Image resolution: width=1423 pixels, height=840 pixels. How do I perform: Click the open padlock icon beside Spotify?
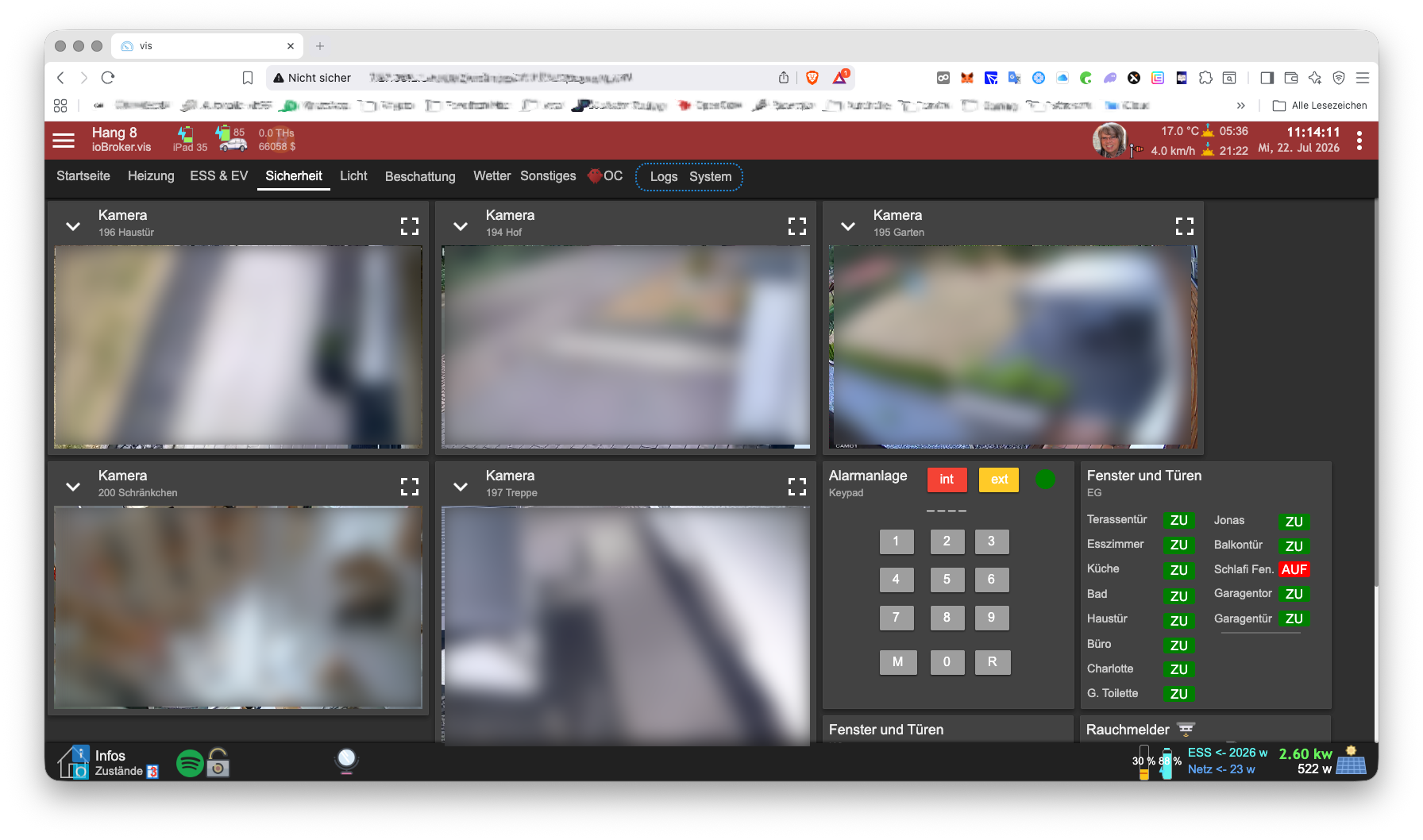coord(218,762)
